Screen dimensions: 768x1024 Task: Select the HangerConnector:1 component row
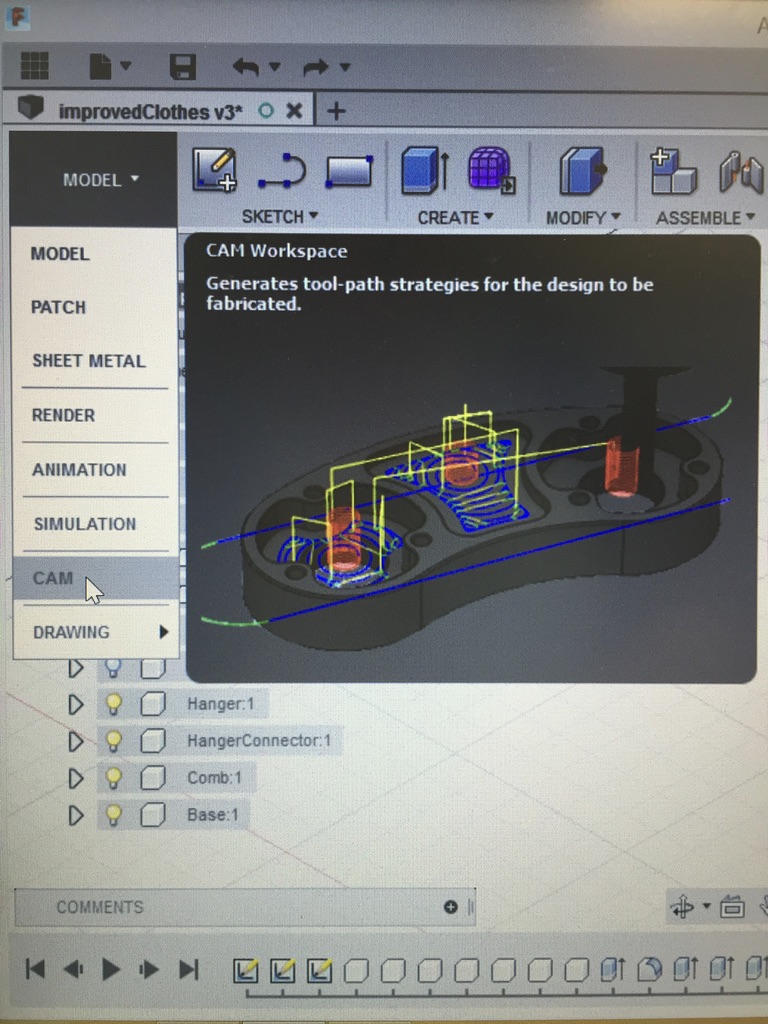[x=220, y=741]
